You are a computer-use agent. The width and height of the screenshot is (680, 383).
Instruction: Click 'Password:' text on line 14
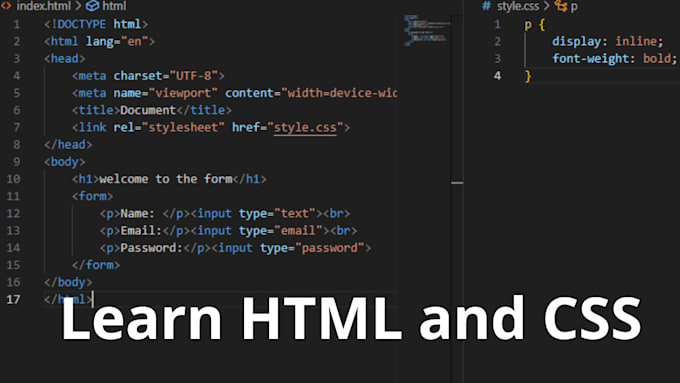pyautogui.click(x=151, y=248)
